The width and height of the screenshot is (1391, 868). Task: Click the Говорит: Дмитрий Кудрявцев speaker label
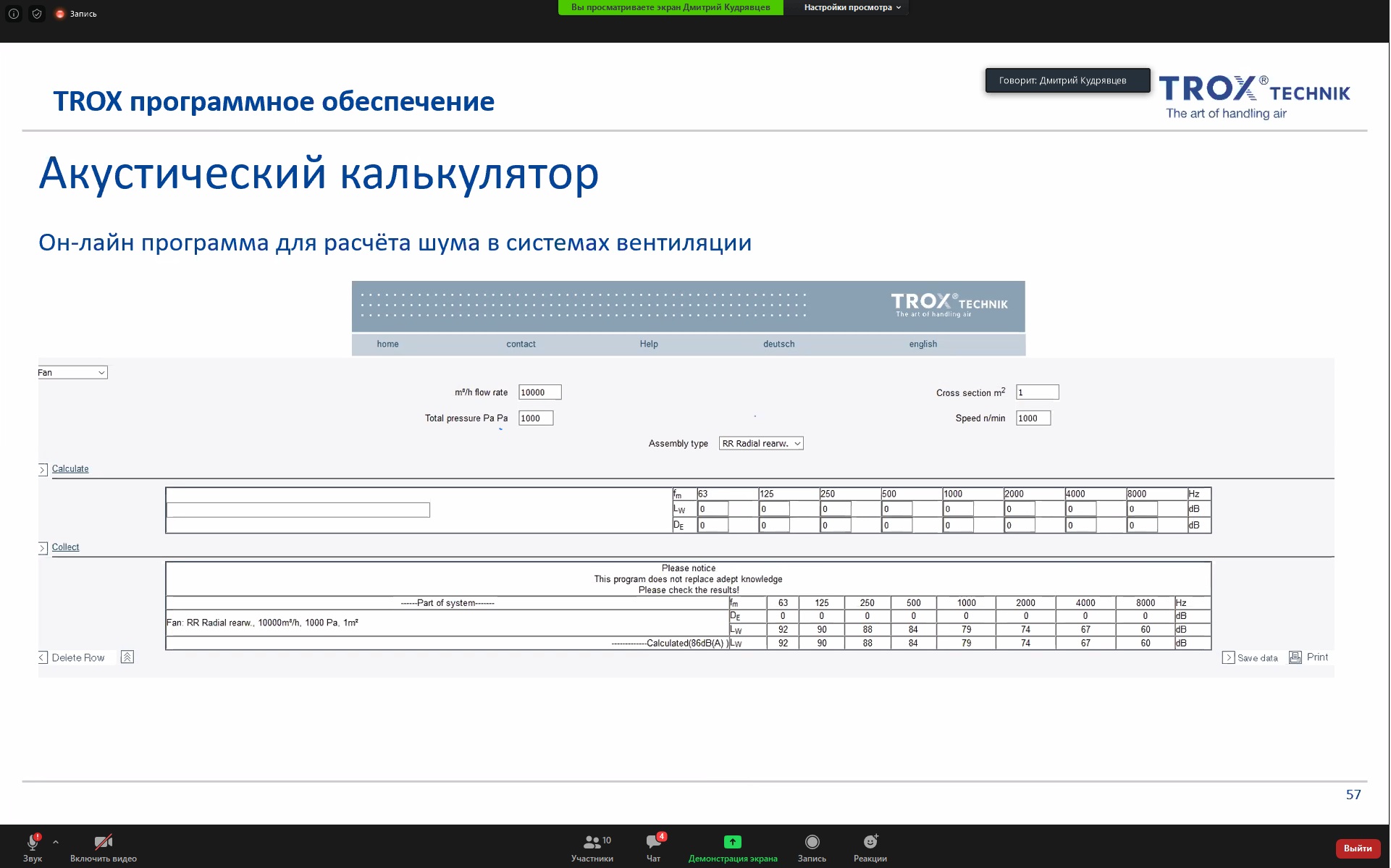[1067, 80]
